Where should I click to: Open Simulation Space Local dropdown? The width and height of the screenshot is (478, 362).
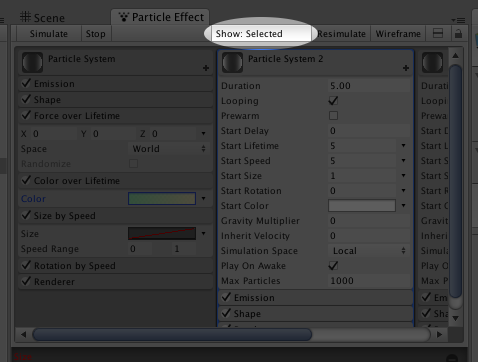tap(369, 251)
